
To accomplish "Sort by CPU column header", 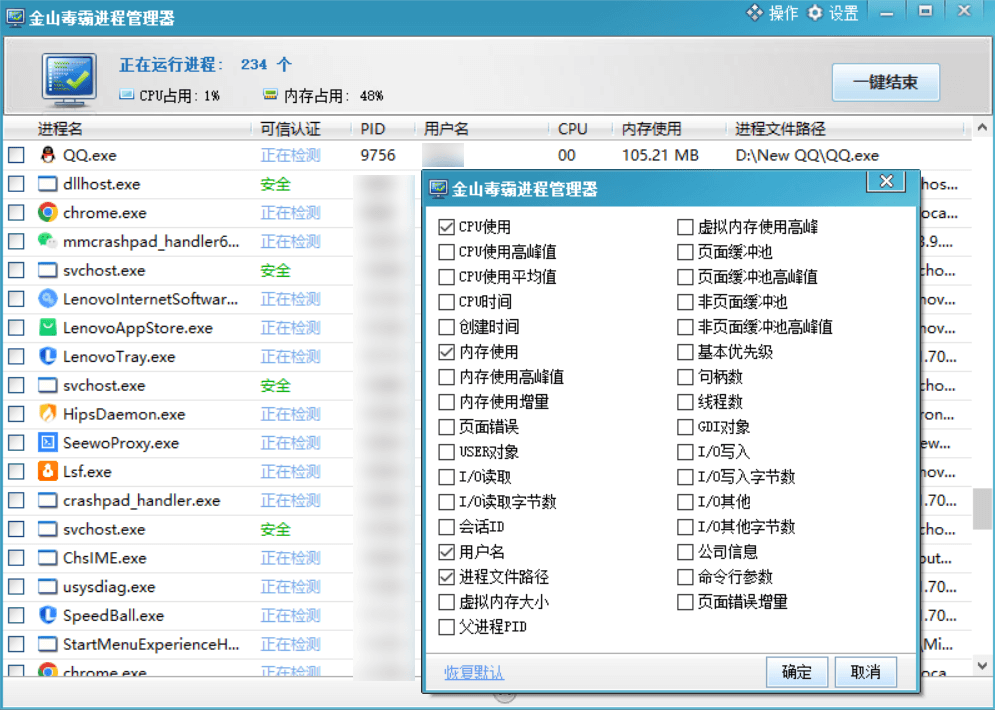I will point(572,129).
